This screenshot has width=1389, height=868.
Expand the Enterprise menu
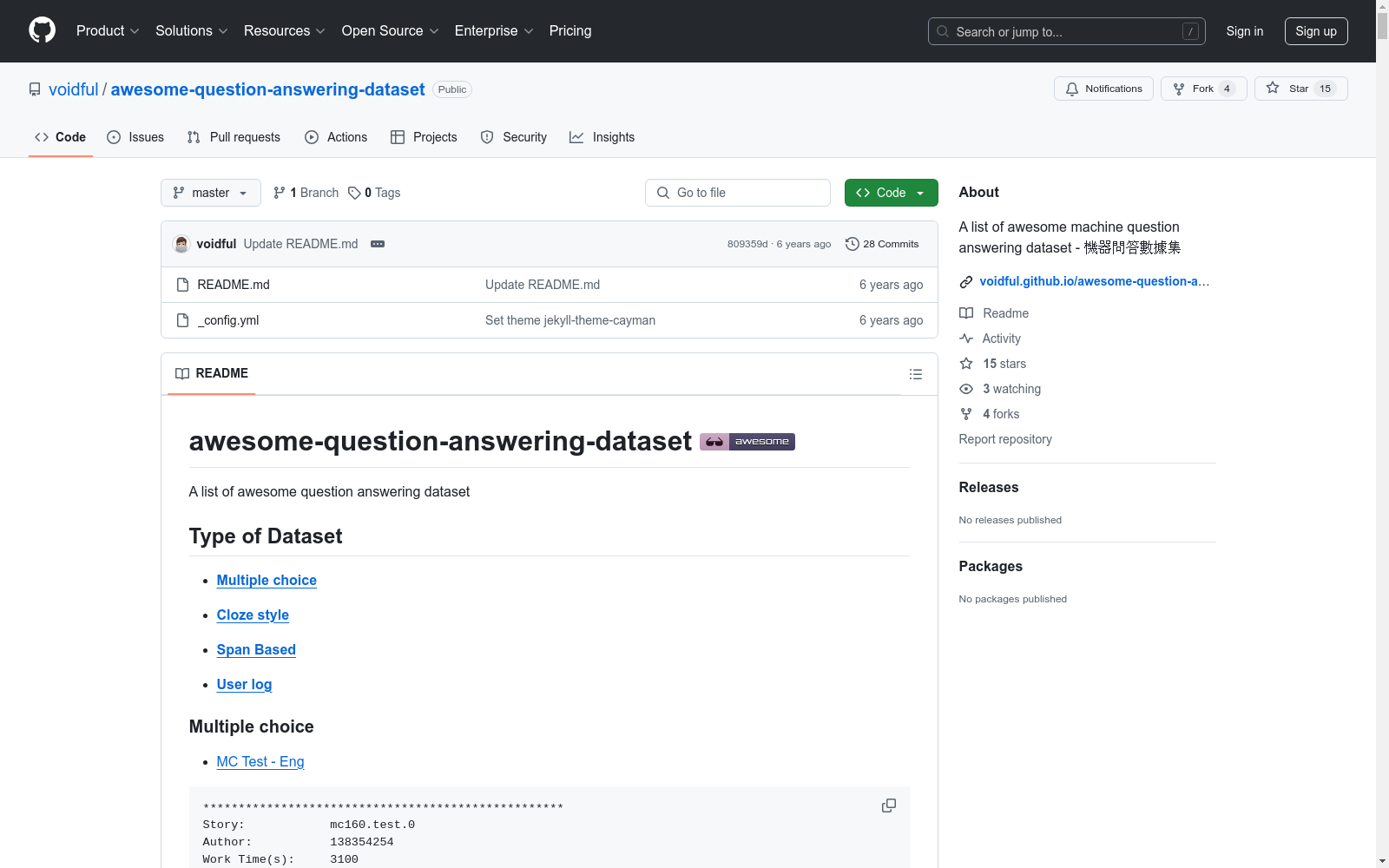(x=494, y=30)
